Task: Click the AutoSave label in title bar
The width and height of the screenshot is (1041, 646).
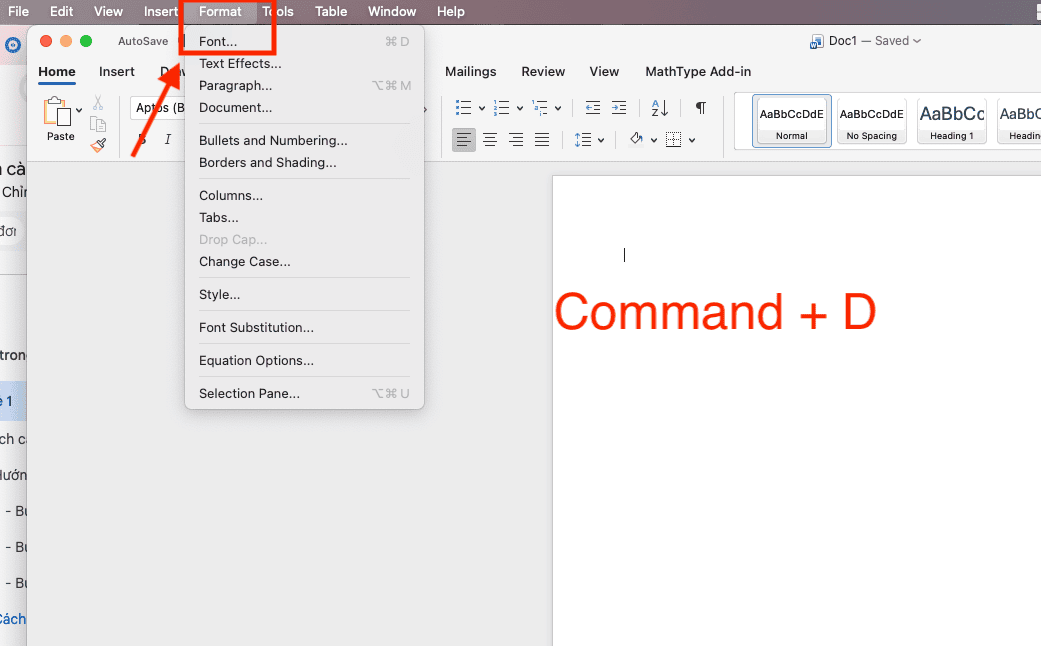Action: click(143, 41)
